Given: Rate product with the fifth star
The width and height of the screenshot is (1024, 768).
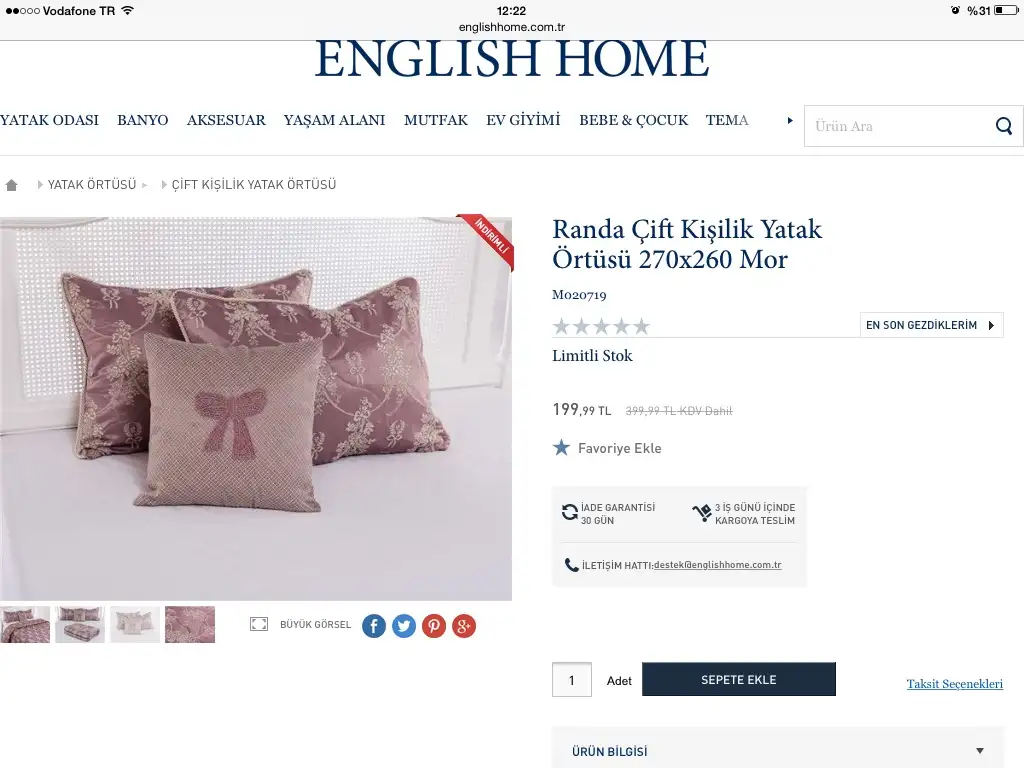Looking at the screenshot, I should click(641, 326).
